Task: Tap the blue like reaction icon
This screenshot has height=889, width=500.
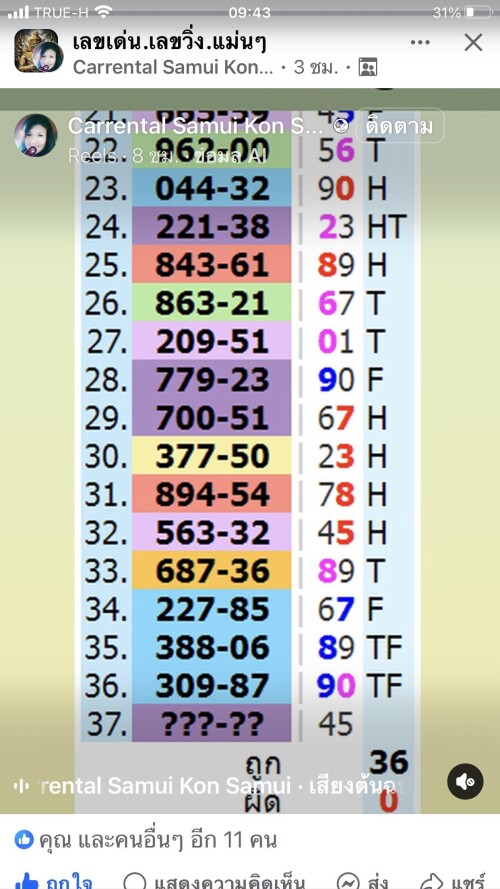Action: 24,839
